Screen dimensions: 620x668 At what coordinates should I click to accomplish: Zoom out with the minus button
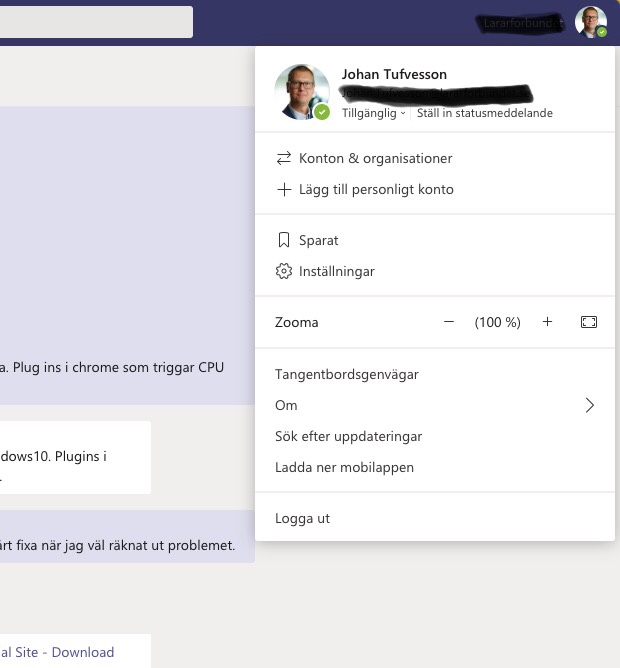coord(449,322)
